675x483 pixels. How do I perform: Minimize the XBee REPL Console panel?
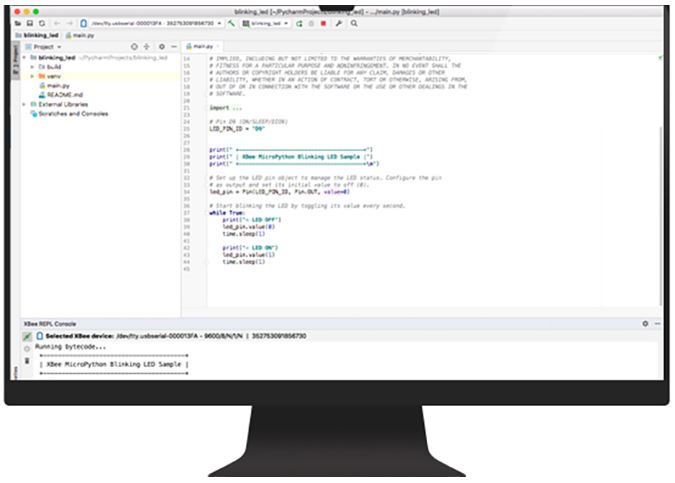pyautogui.click(x=657, y=323)
